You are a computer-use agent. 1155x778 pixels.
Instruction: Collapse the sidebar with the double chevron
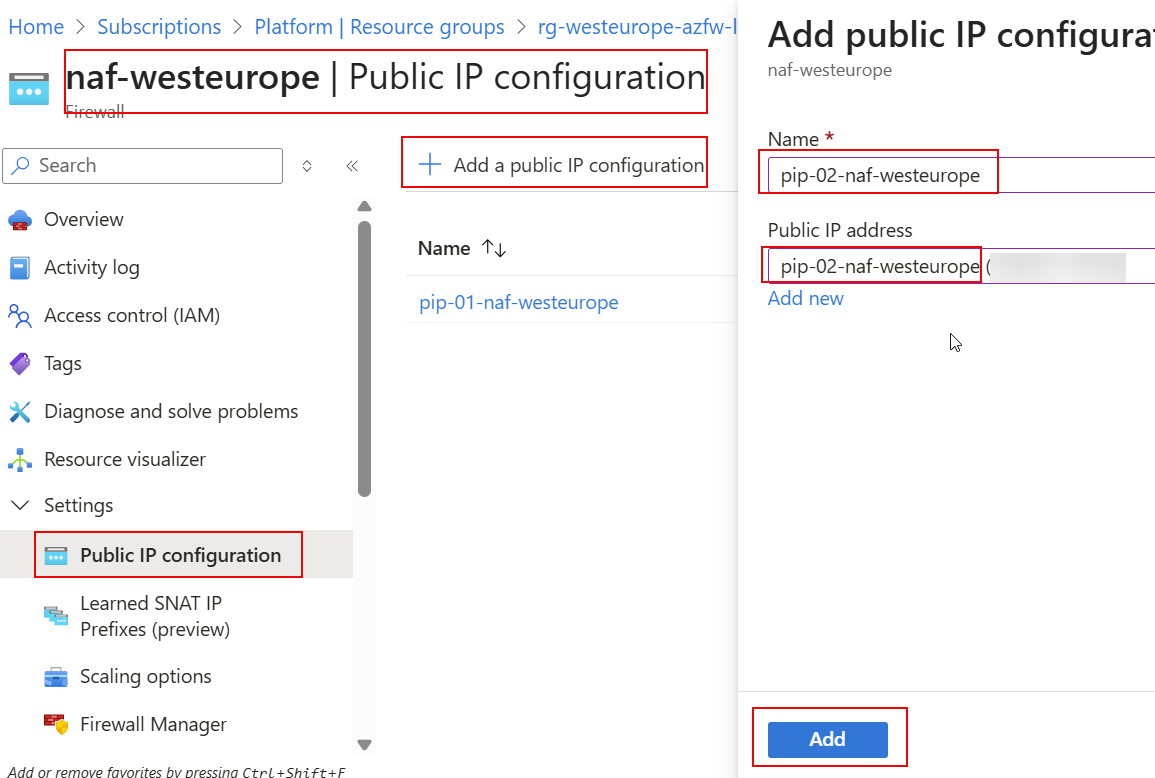(x=352, y=166)
